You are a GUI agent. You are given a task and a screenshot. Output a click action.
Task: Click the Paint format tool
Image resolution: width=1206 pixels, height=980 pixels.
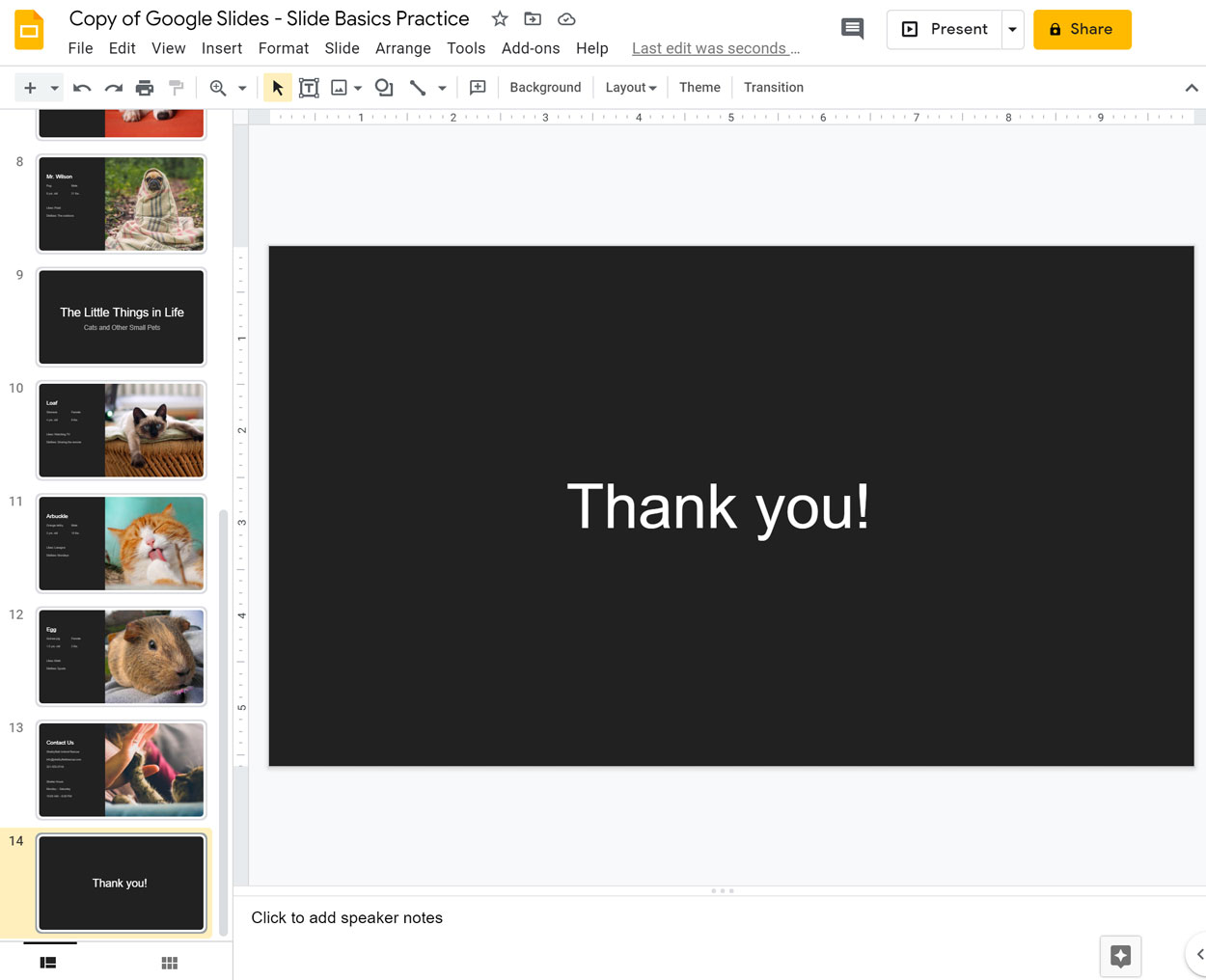(x=177, y=87)
